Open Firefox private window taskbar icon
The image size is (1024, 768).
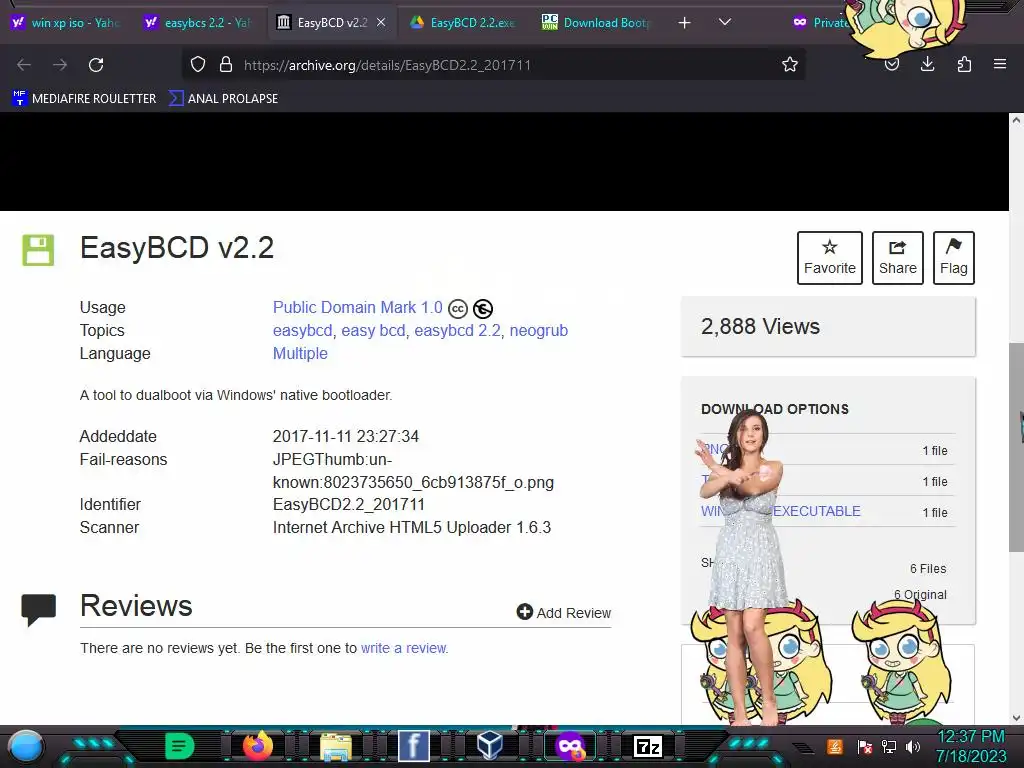pos(569,746)
